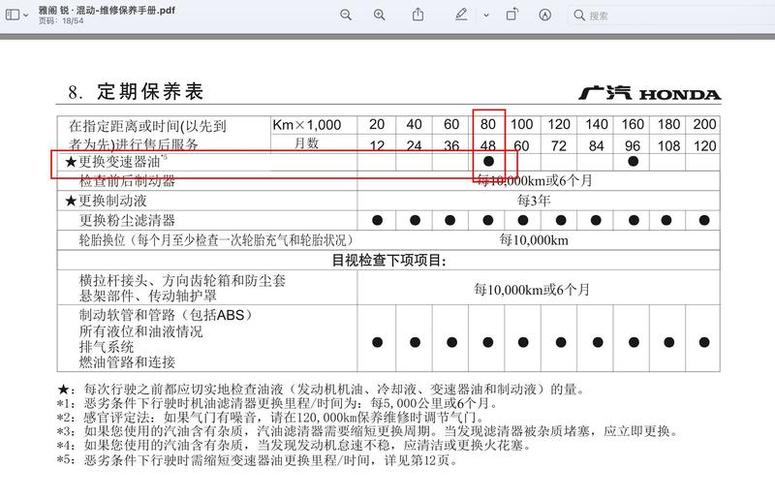Focus the search field
The image size is (775, 500).
pos(670,15)
